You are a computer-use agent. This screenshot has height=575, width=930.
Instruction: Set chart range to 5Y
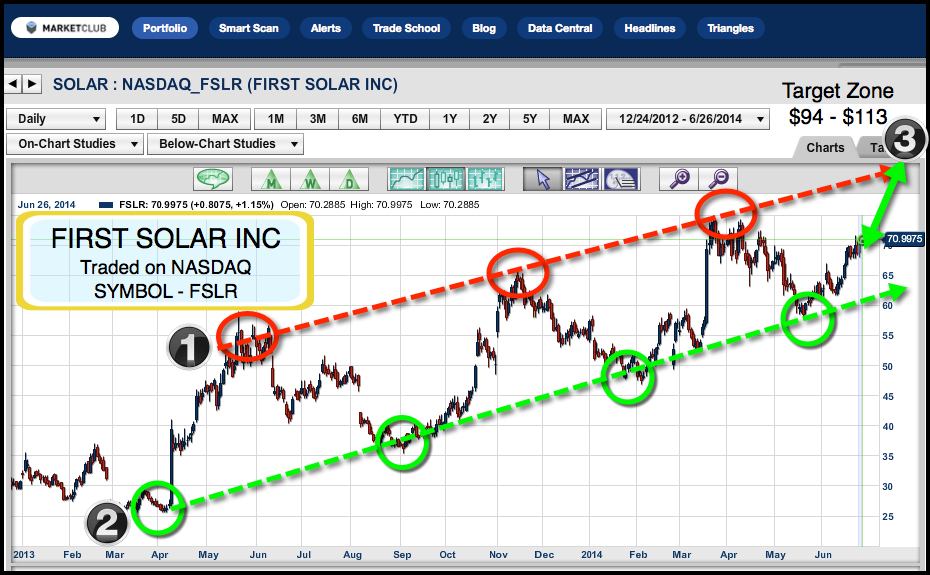pos(530,119)
